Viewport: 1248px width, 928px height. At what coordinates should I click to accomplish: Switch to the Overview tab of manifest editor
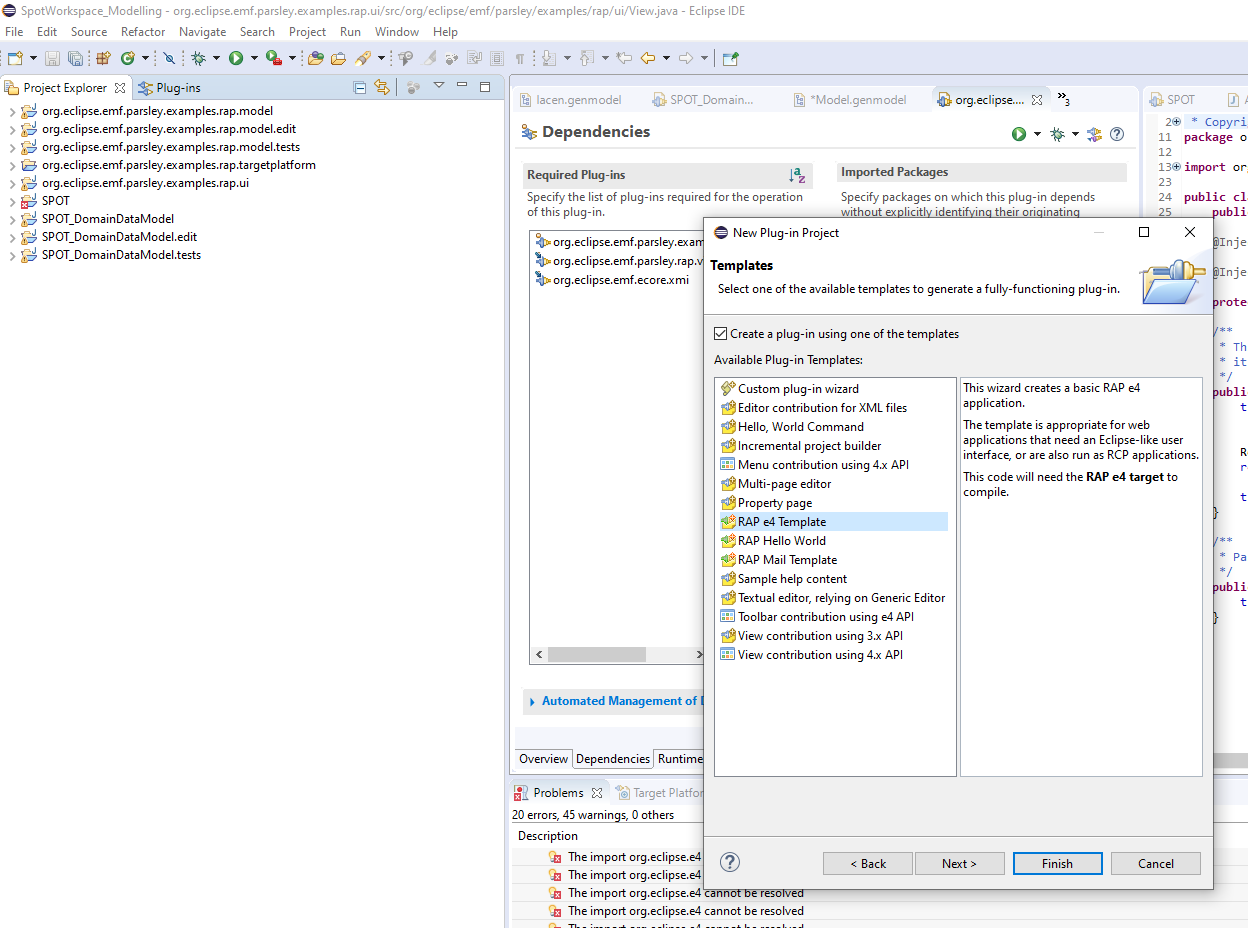point(543,759)
